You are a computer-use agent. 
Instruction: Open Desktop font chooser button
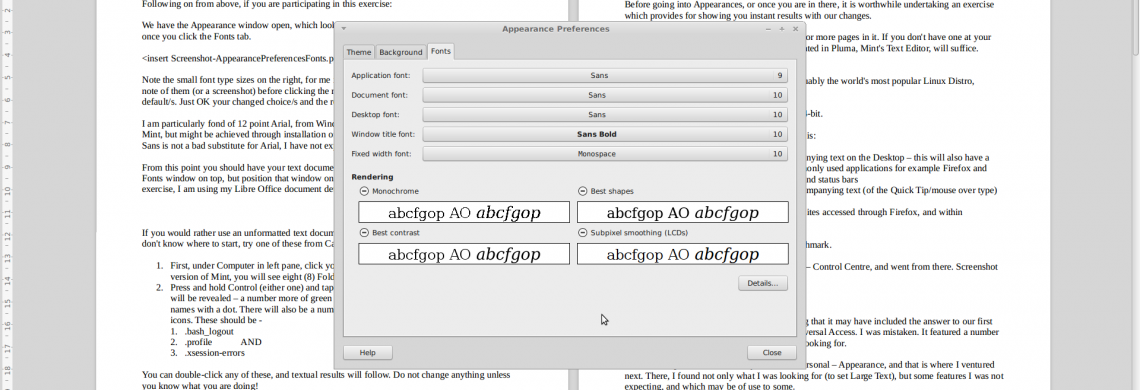pyautogui.click(x=605, y=115)
